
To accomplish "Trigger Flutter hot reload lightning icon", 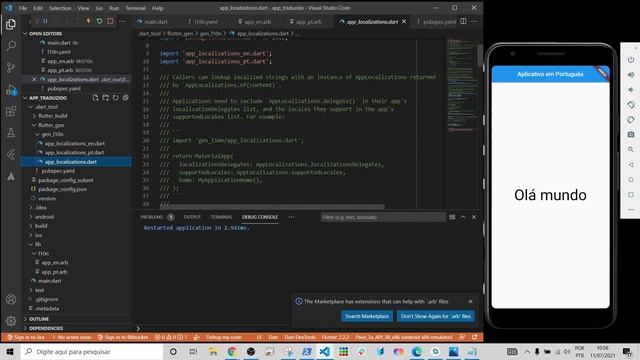I will (x=88, y=21).
